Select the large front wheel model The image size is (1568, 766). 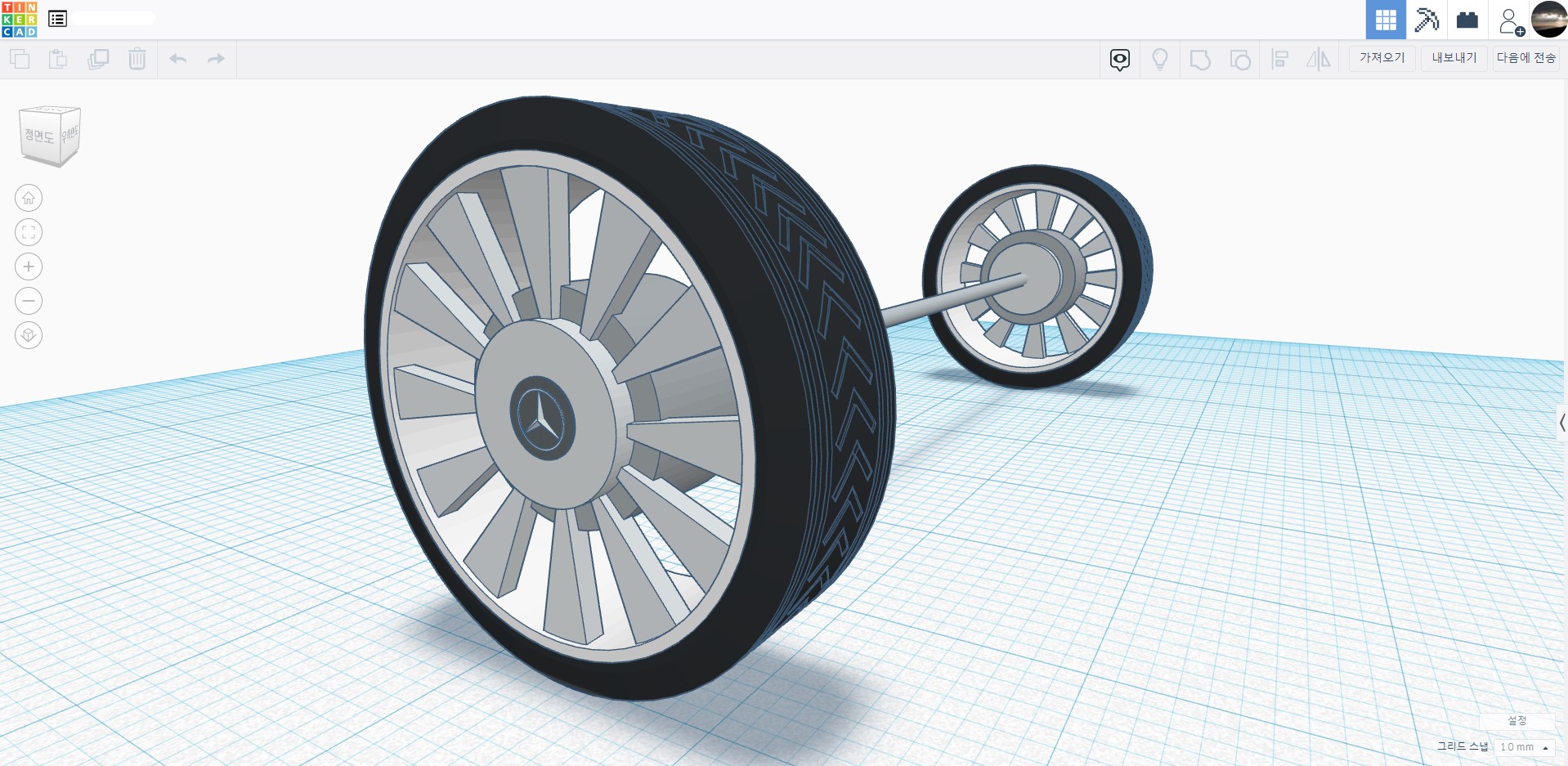[629, 397]
